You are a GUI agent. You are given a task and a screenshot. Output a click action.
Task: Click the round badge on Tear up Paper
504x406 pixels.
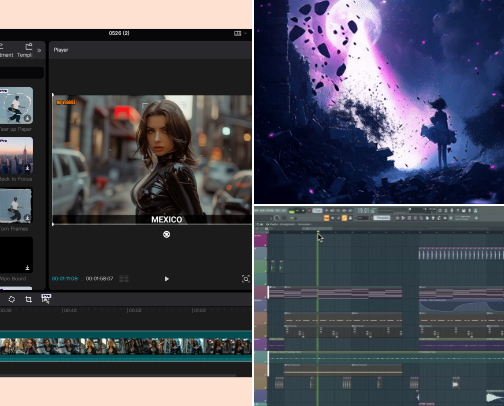27,118
